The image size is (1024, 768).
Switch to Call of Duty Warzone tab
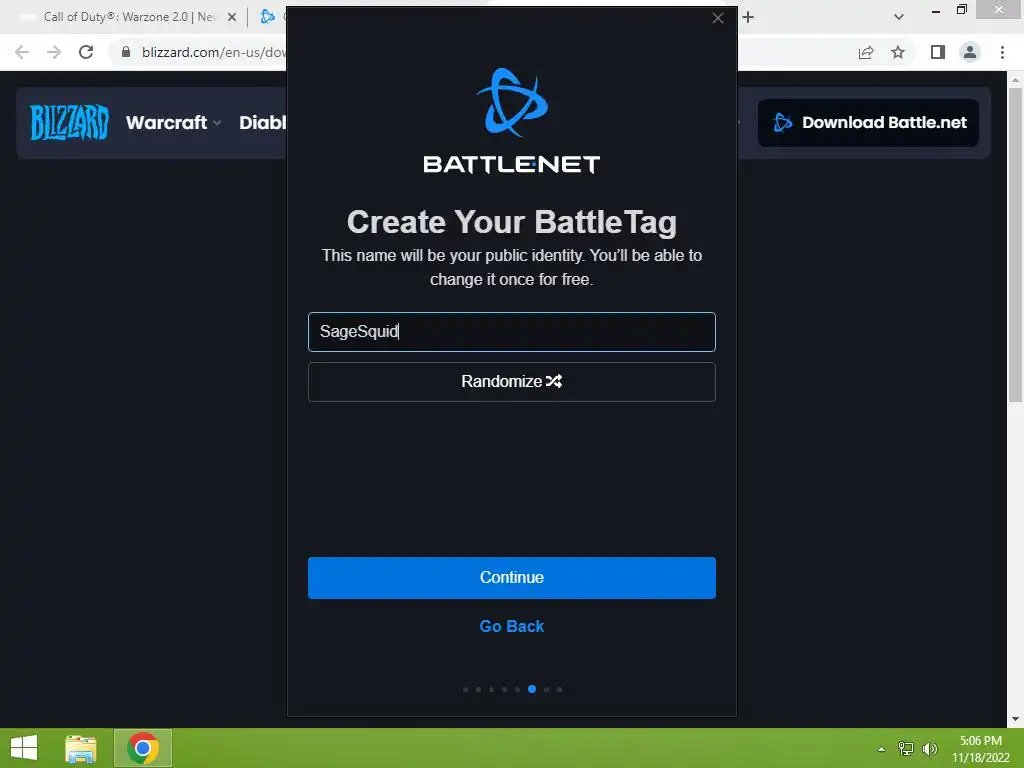point(127,17)
